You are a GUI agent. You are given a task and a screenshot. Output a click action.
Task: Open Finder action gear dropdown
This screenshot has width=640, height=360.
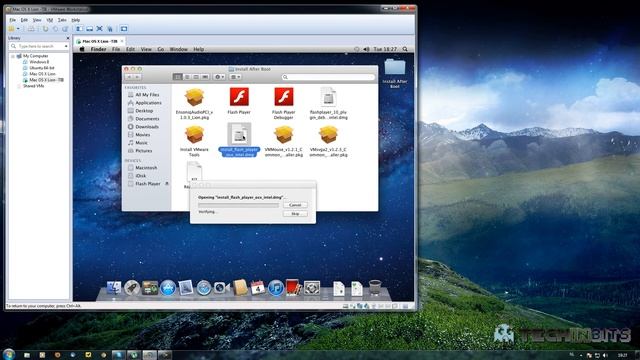click(219, 77)
